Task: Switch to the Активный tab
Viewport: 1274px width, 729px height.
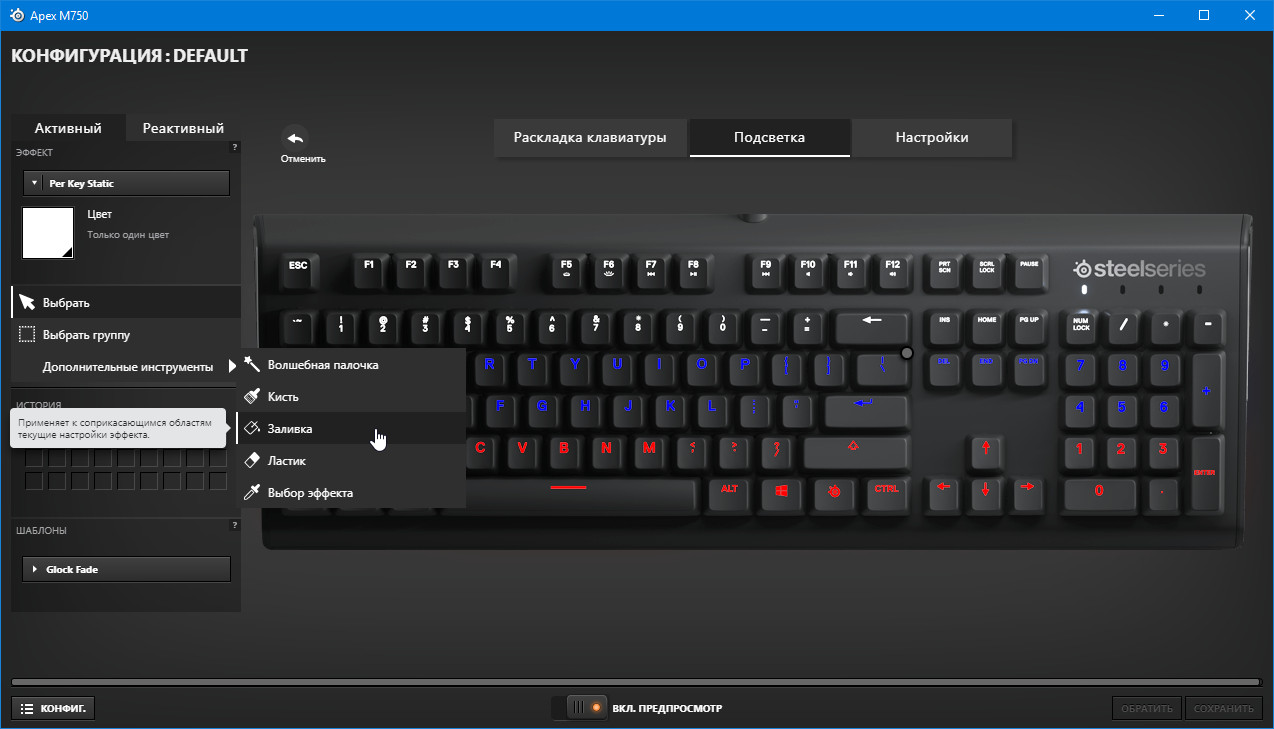Action: point(68,128)
